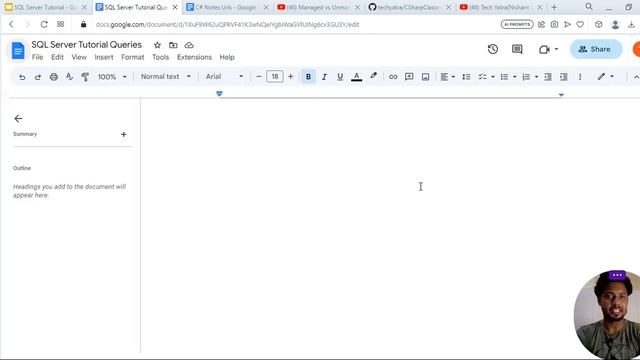640x360 pixels.
Task: Open the Arial font dropdown
Action: (224, 76)
